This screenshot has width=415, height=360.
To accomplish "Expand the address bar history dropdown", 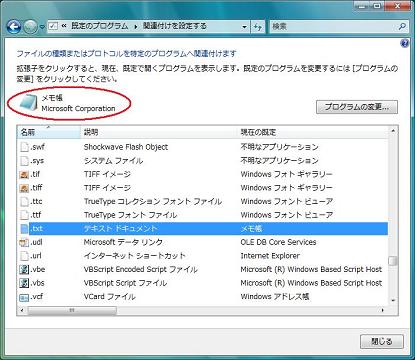I will (x=244, y=26).
